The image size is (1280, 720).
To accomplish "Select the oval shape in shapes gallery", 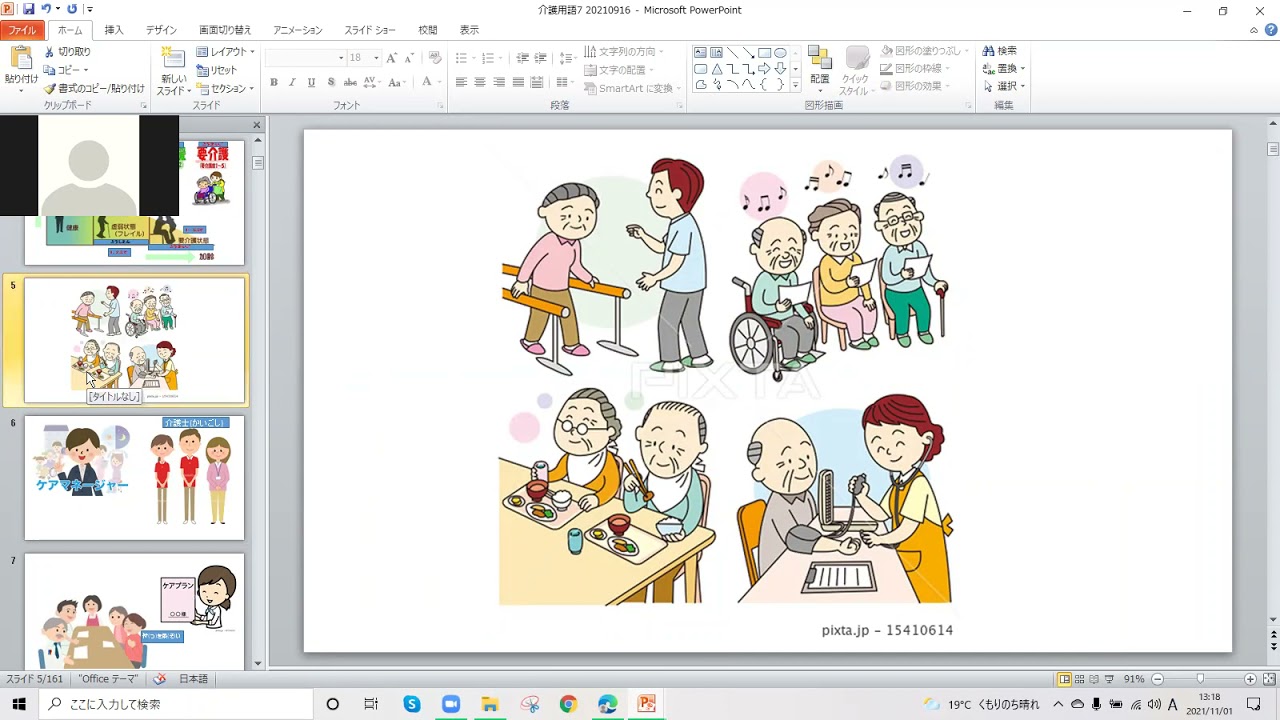I will coord(780,53).
